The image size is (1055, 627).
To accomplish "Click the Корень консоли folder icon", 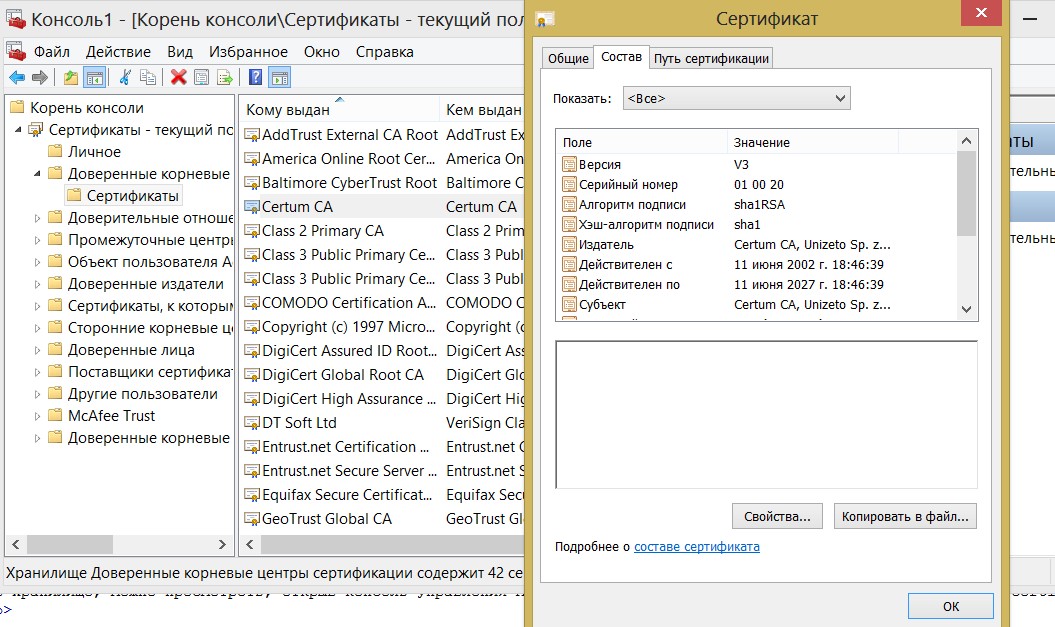I will pos(17,107).
